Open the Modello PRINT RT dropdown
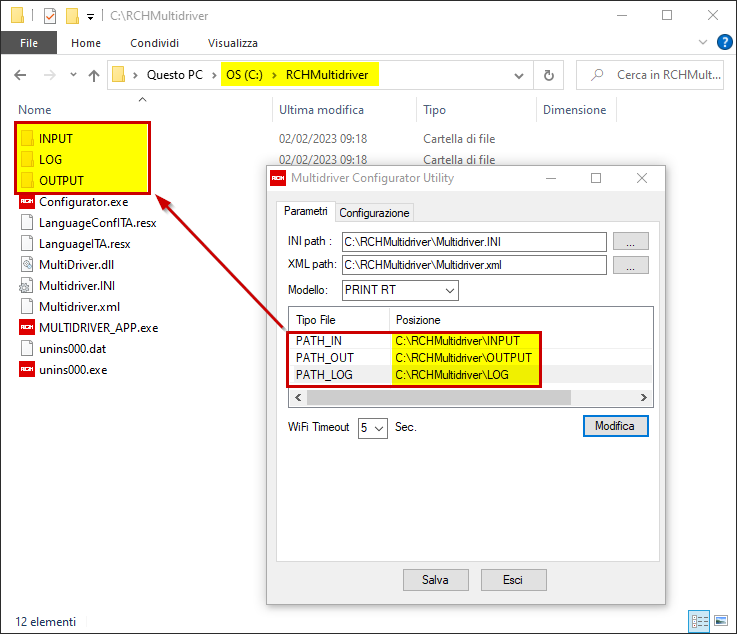 [x=400, y=290]
